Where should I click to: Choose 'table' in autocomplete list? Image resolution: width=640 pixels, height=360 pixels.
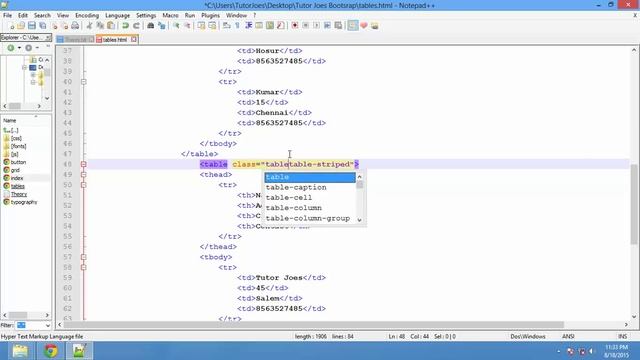pyautogui.click(x=310, y=177)
